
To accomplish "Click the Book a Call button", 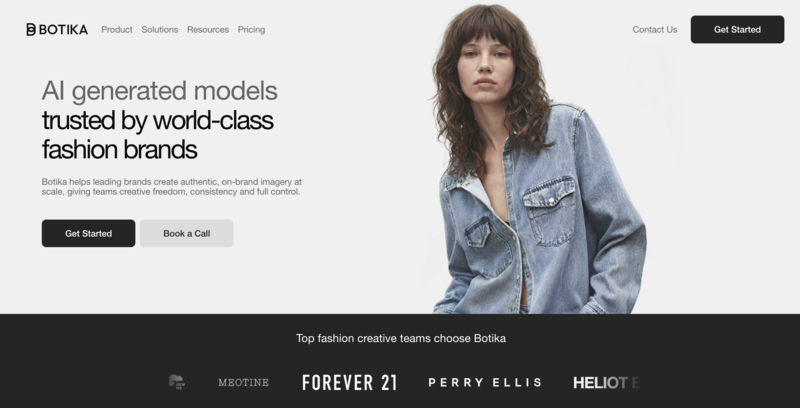I will pos(187,234).
